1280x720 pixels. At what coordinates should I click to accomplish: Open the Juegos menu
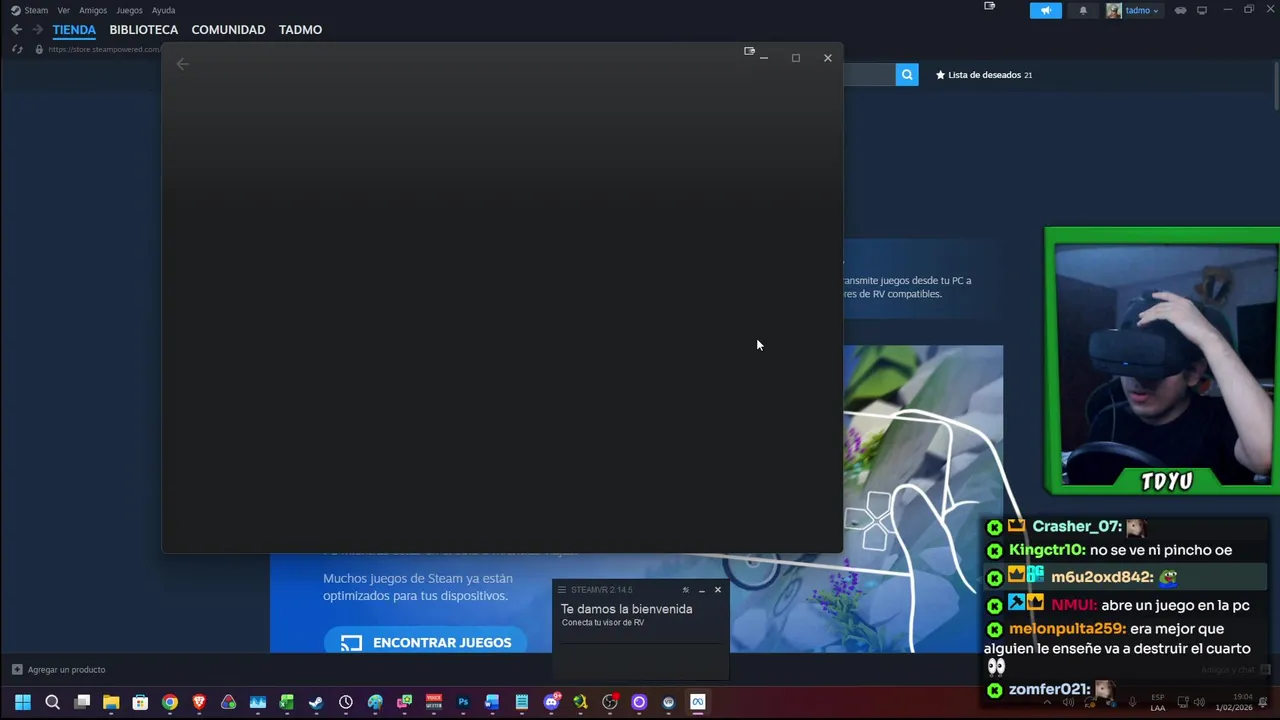click(129, 10)
